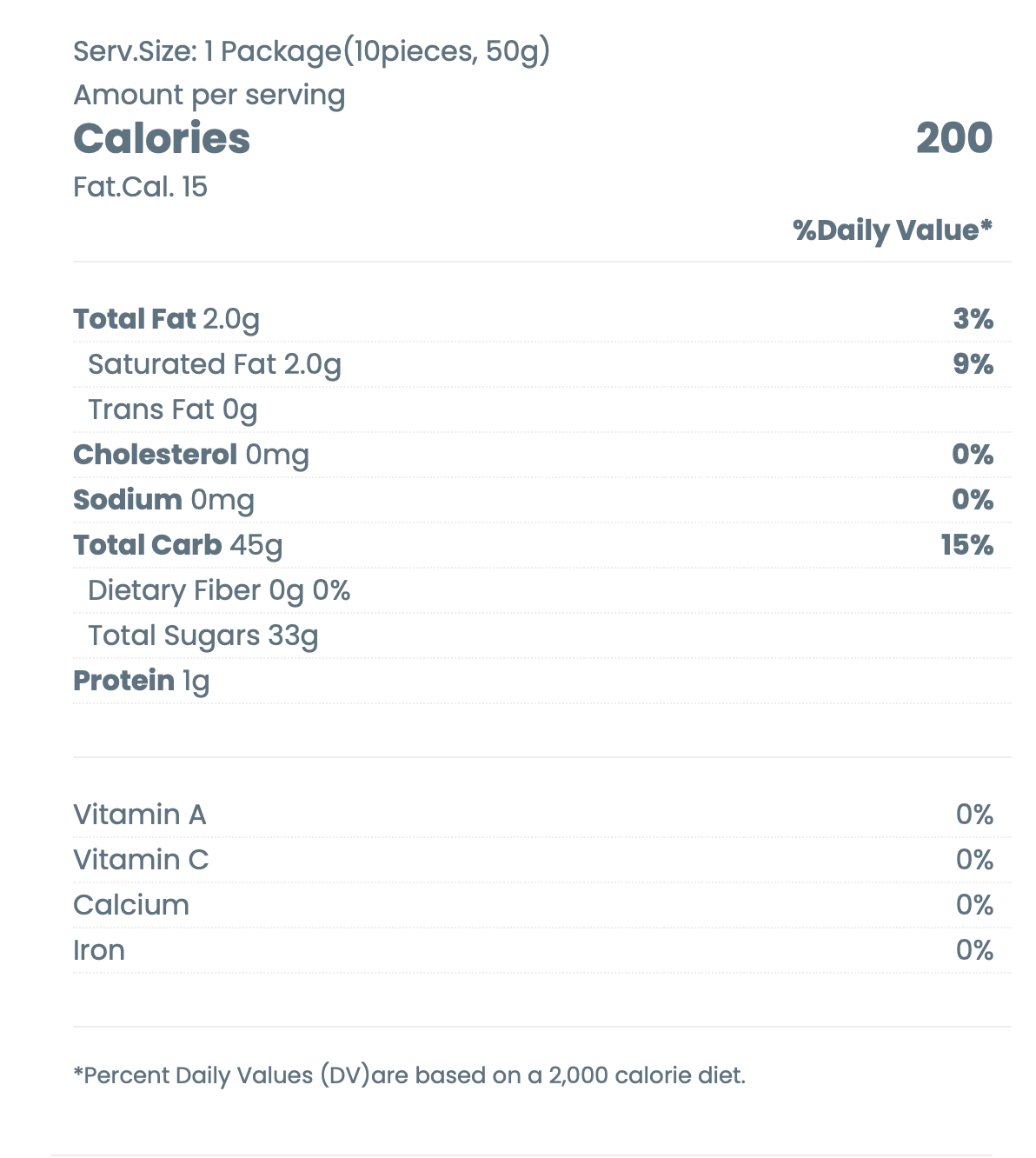
Task: Select the Saturated Fat 2.0g label
Action: (214, 364)
